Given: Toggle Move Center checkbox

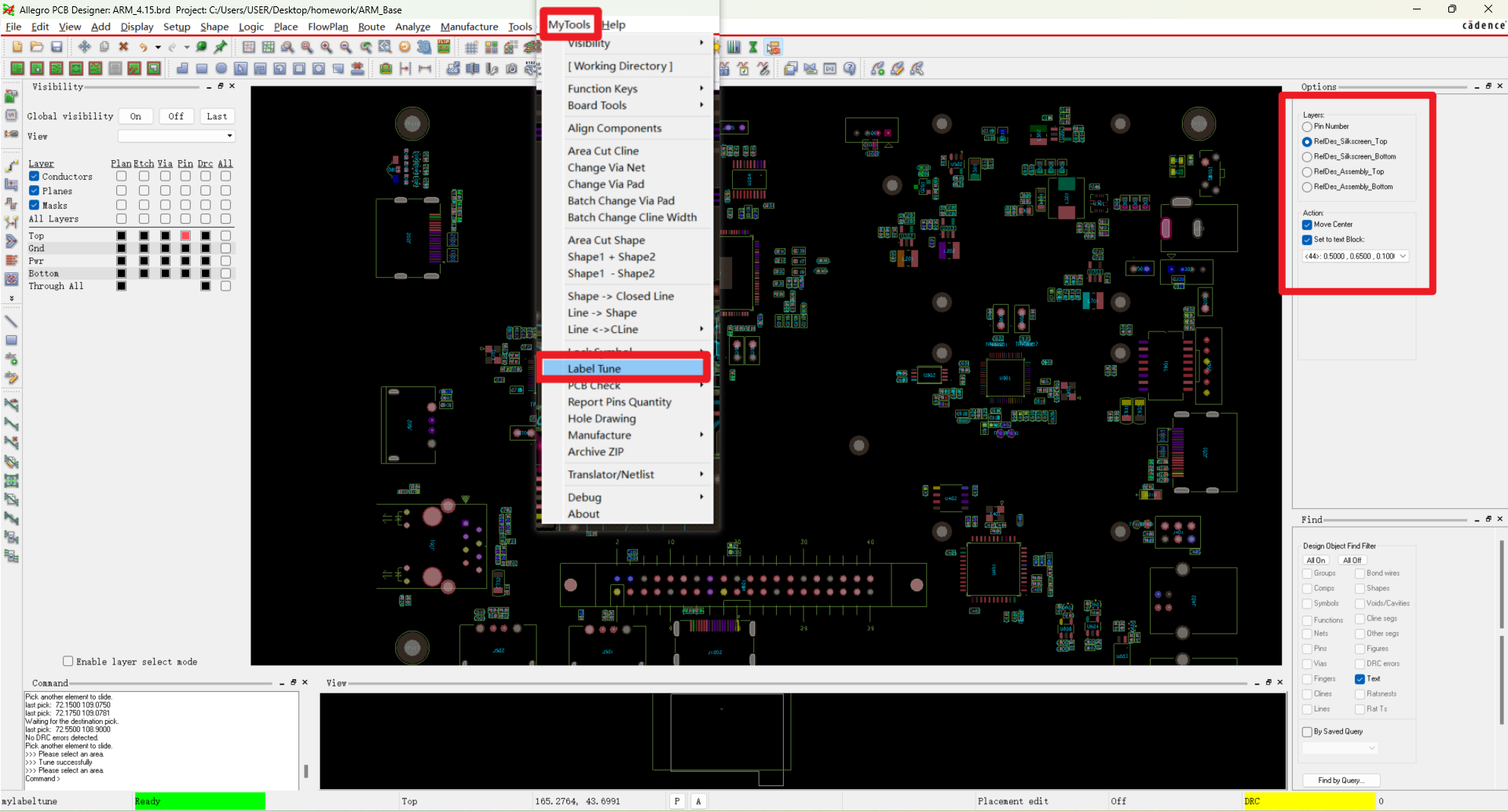Looking at the screenshot, I should click(x=1307, y=225).
